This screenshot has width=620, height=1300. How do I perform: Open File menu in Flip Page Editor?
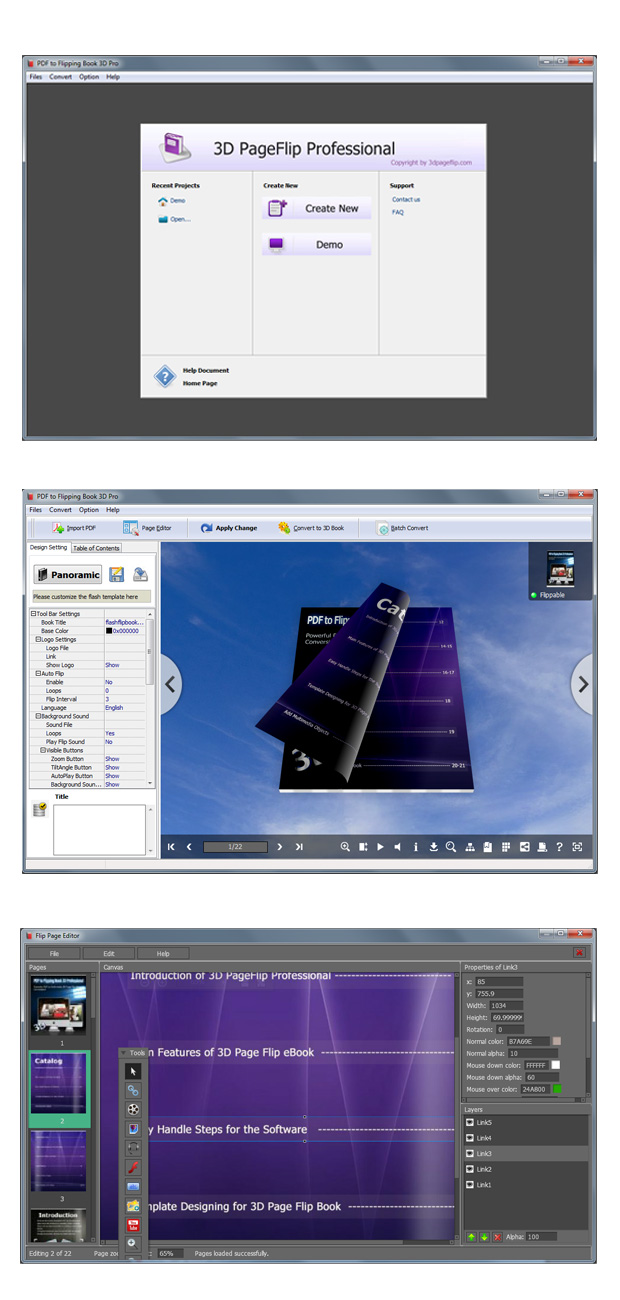54,953
